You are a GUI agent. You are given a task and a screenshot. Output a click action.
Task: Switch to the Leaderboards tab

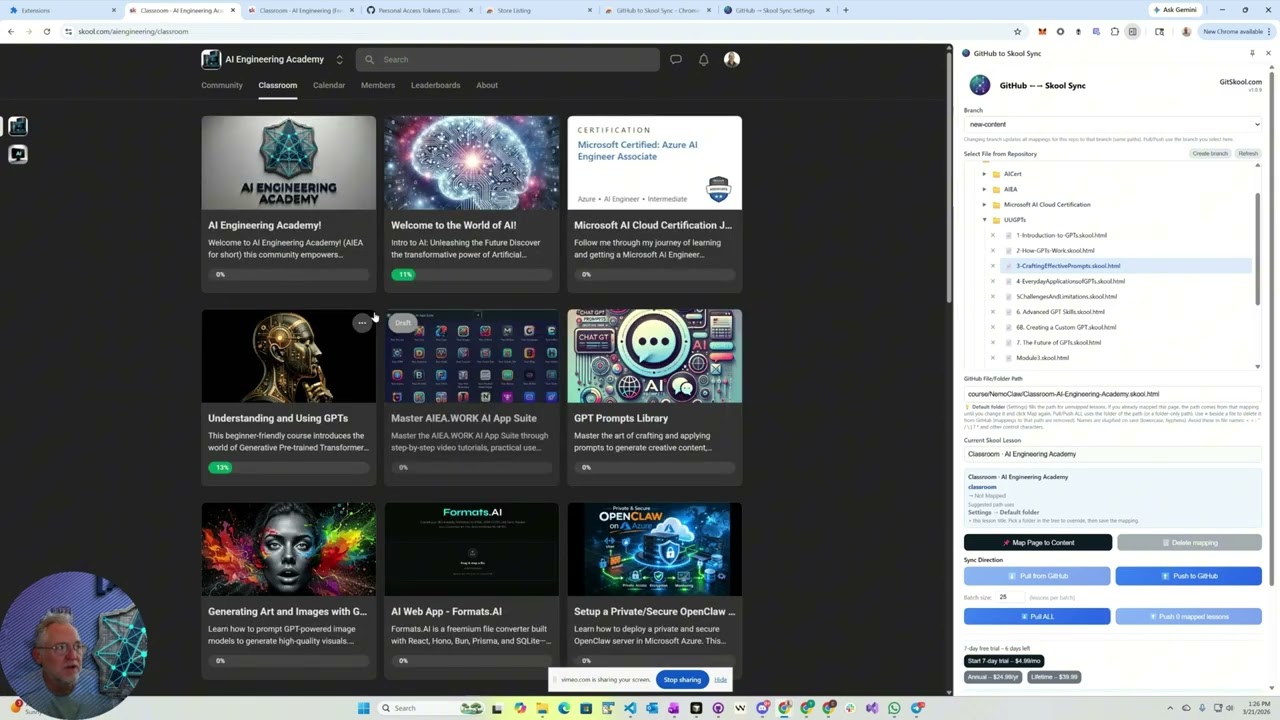tap(435, 85)
